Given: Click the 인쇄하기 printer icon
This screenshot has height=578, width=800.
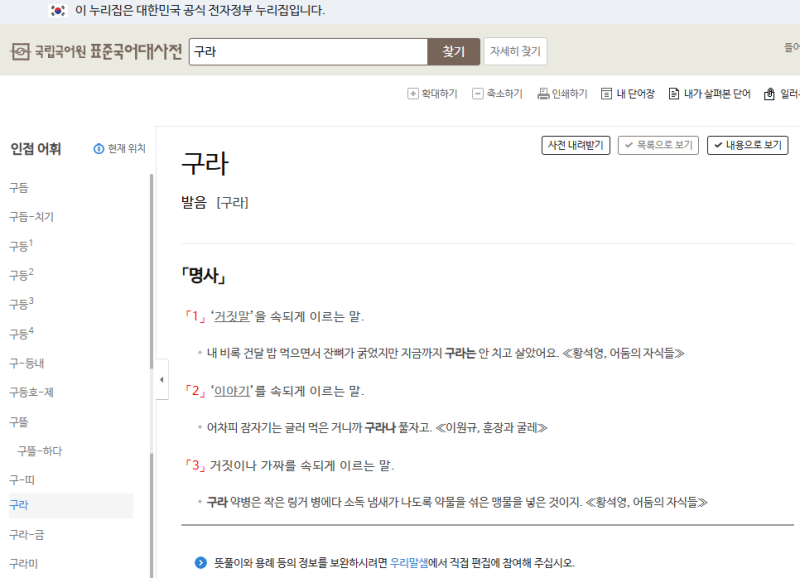Looking at the screenshot, I should [x=543, y=94].
